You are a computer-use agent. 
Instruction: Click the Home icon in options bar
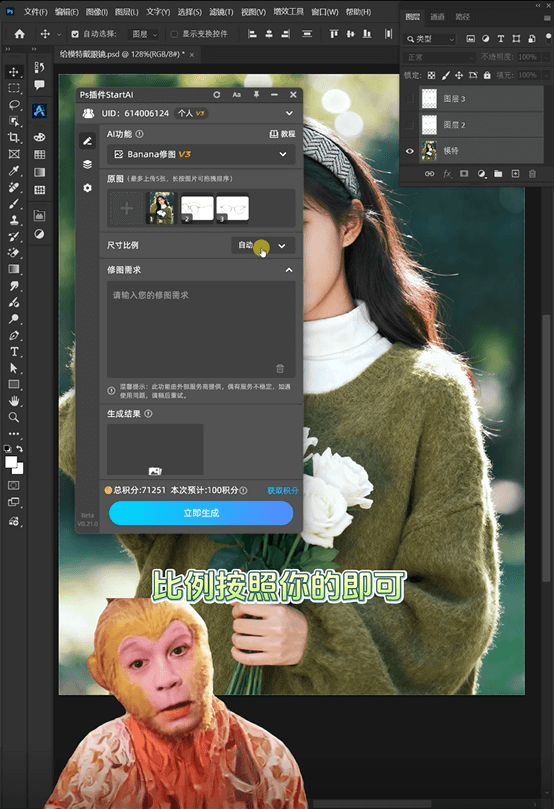(x=20, y=34)
